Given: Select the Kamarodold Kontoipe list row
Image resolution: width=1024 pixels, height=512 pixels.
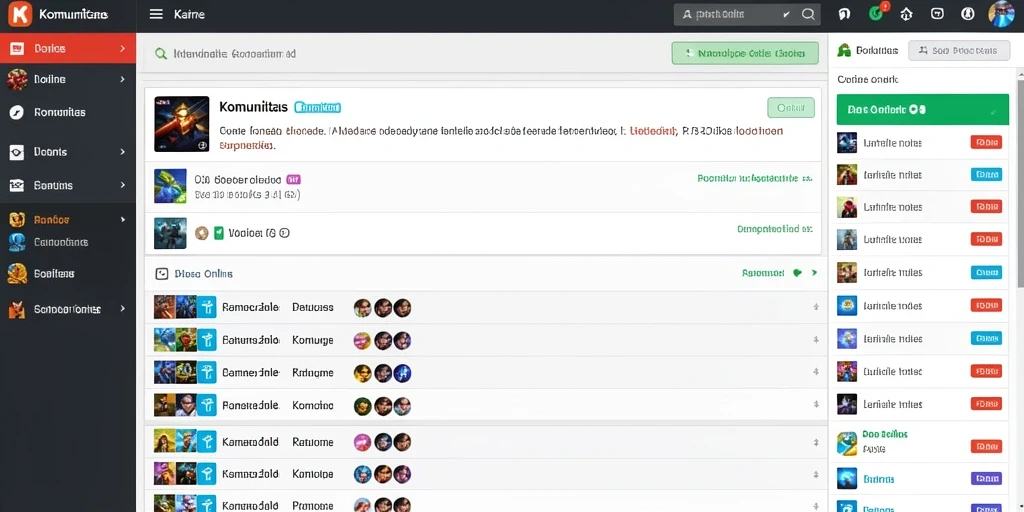Looking at the screenshot, I should pos(485,474).
